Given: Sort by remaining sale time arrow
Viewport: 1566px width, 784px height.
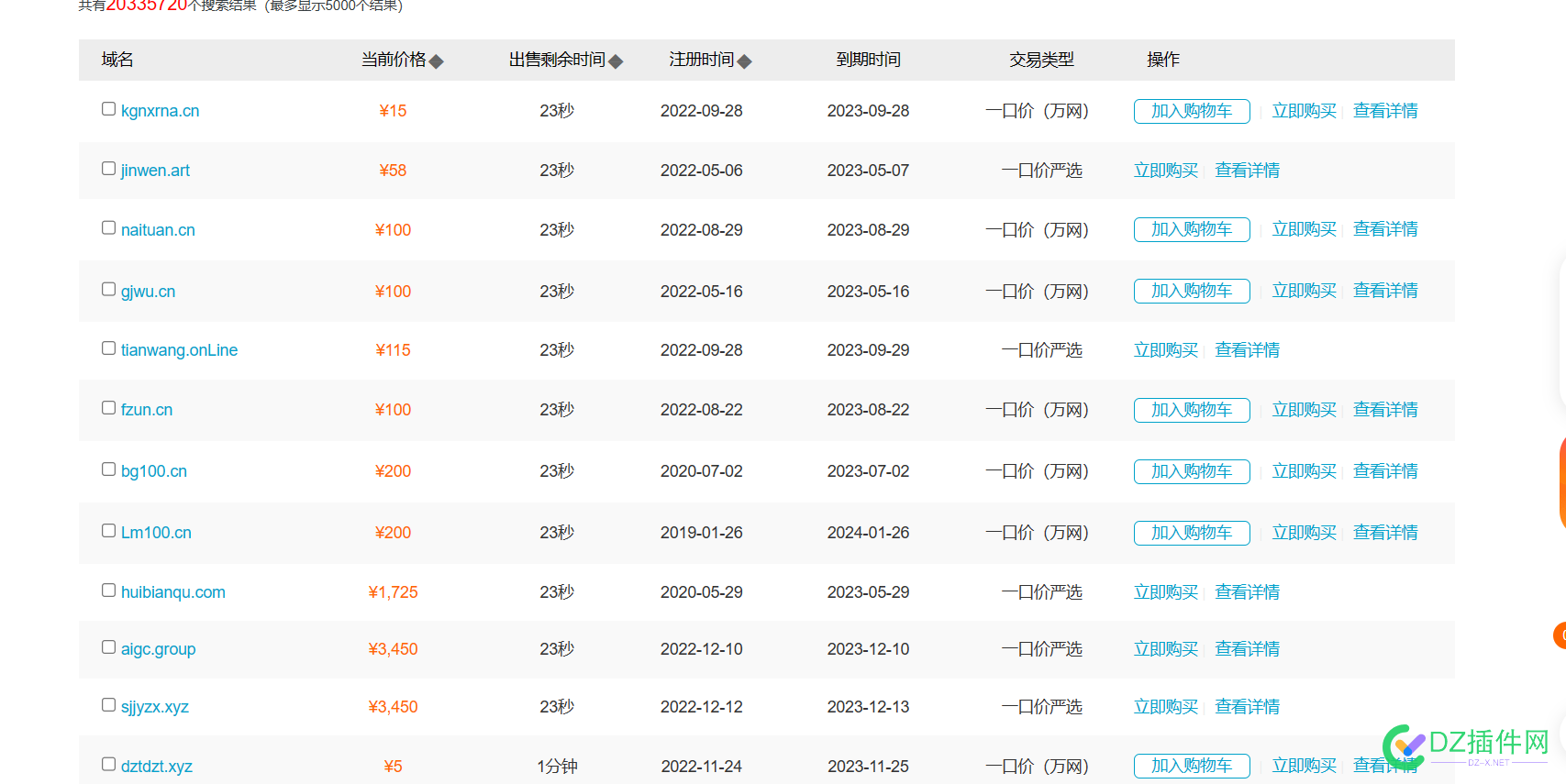Looking at the screenshot, I should click(616, 61).
